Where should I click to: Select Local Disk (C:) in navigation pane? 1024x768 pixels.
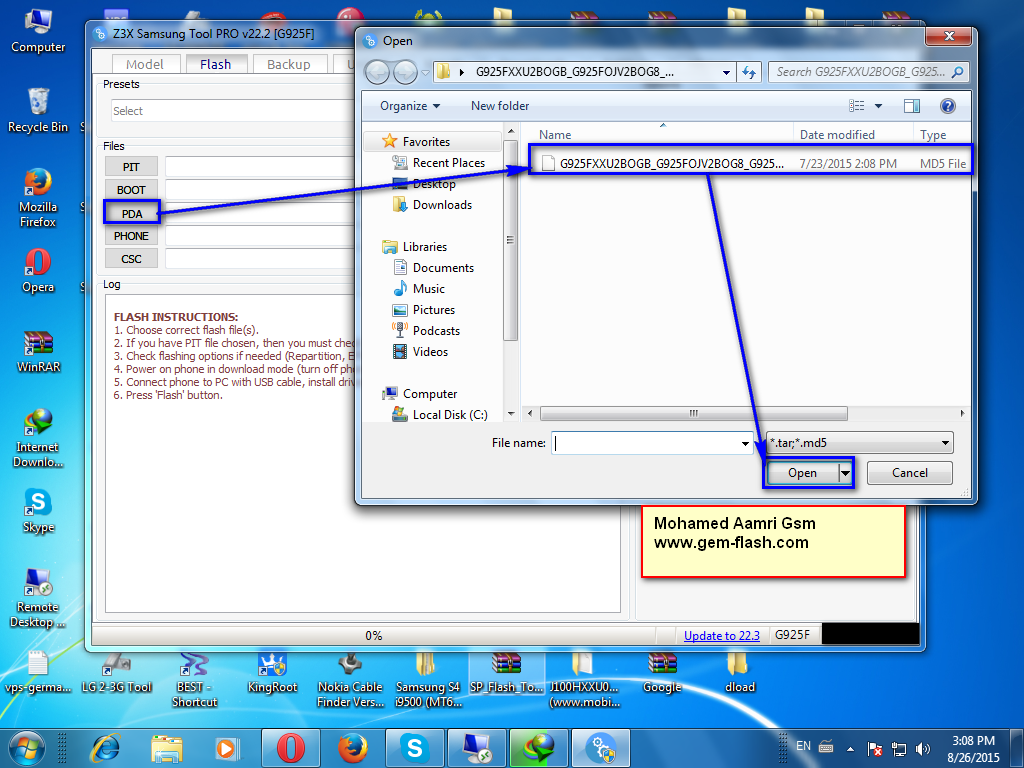pyautogui.click(x=439, y=415)
